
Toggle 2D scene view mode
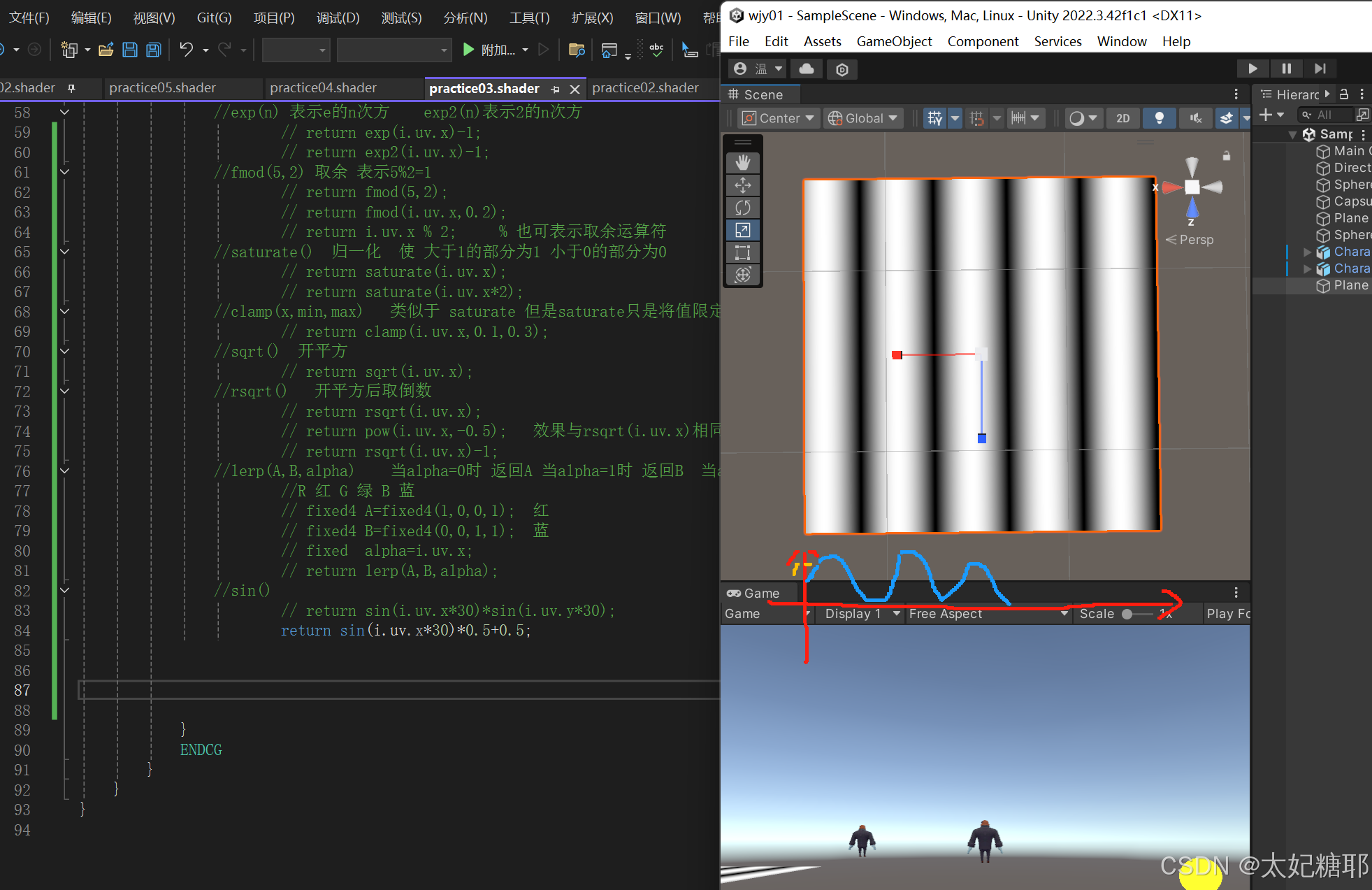(x=1122, y=118)
